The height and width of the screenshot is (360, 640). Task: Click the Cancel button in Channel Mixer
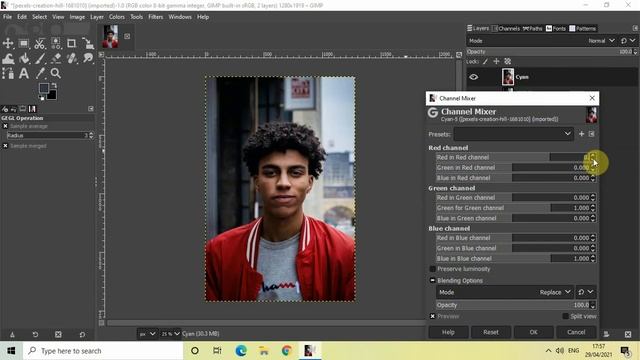[576, 332]
